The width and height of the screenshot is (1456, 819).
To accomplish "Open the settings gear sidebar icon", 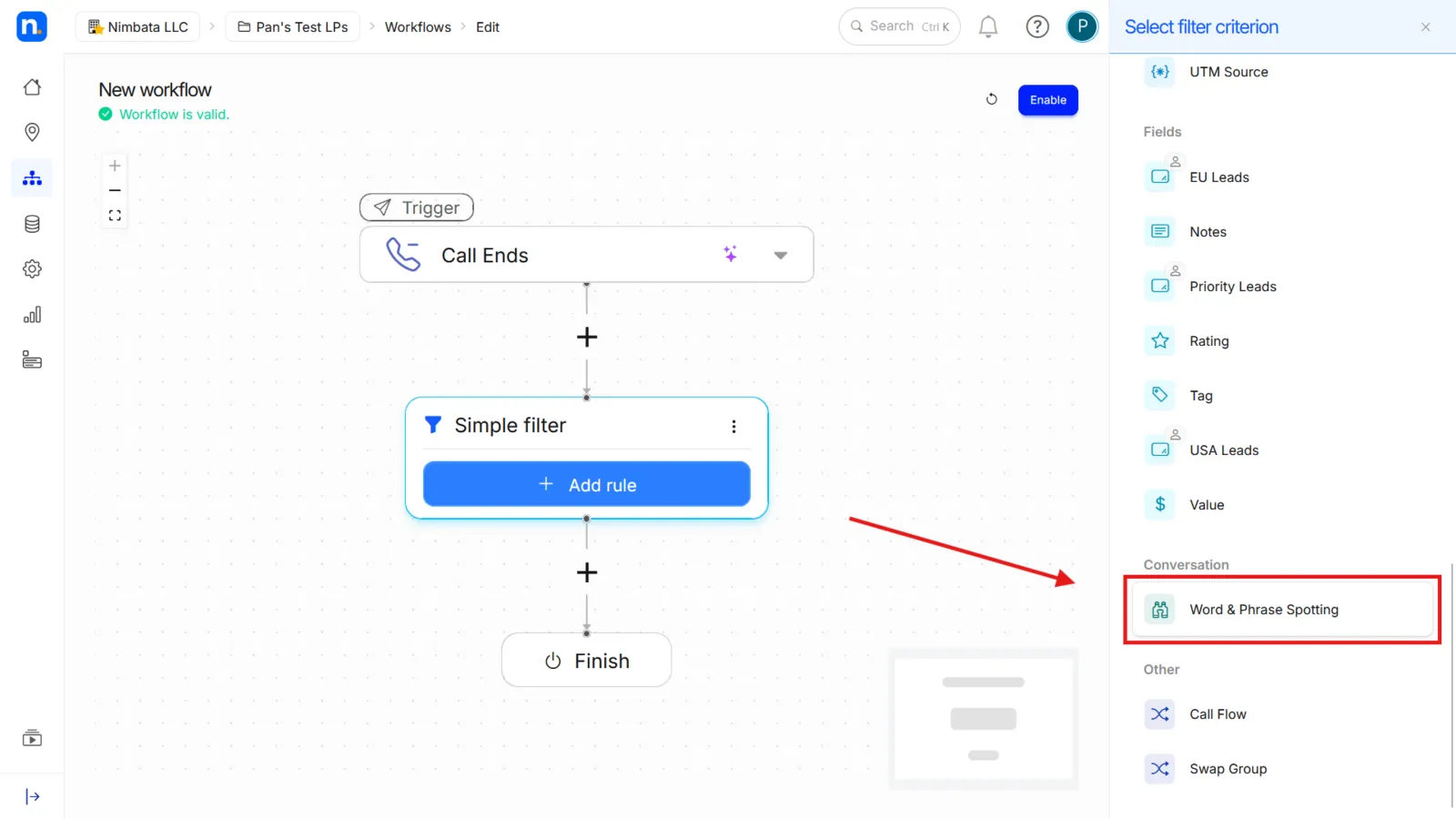I will coord(32,269).
